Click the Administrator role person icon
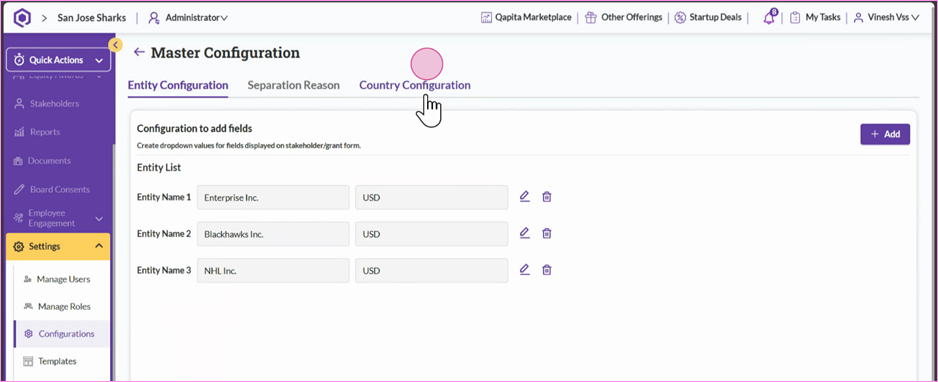938x382 pixels. click(x=154, y=18)
